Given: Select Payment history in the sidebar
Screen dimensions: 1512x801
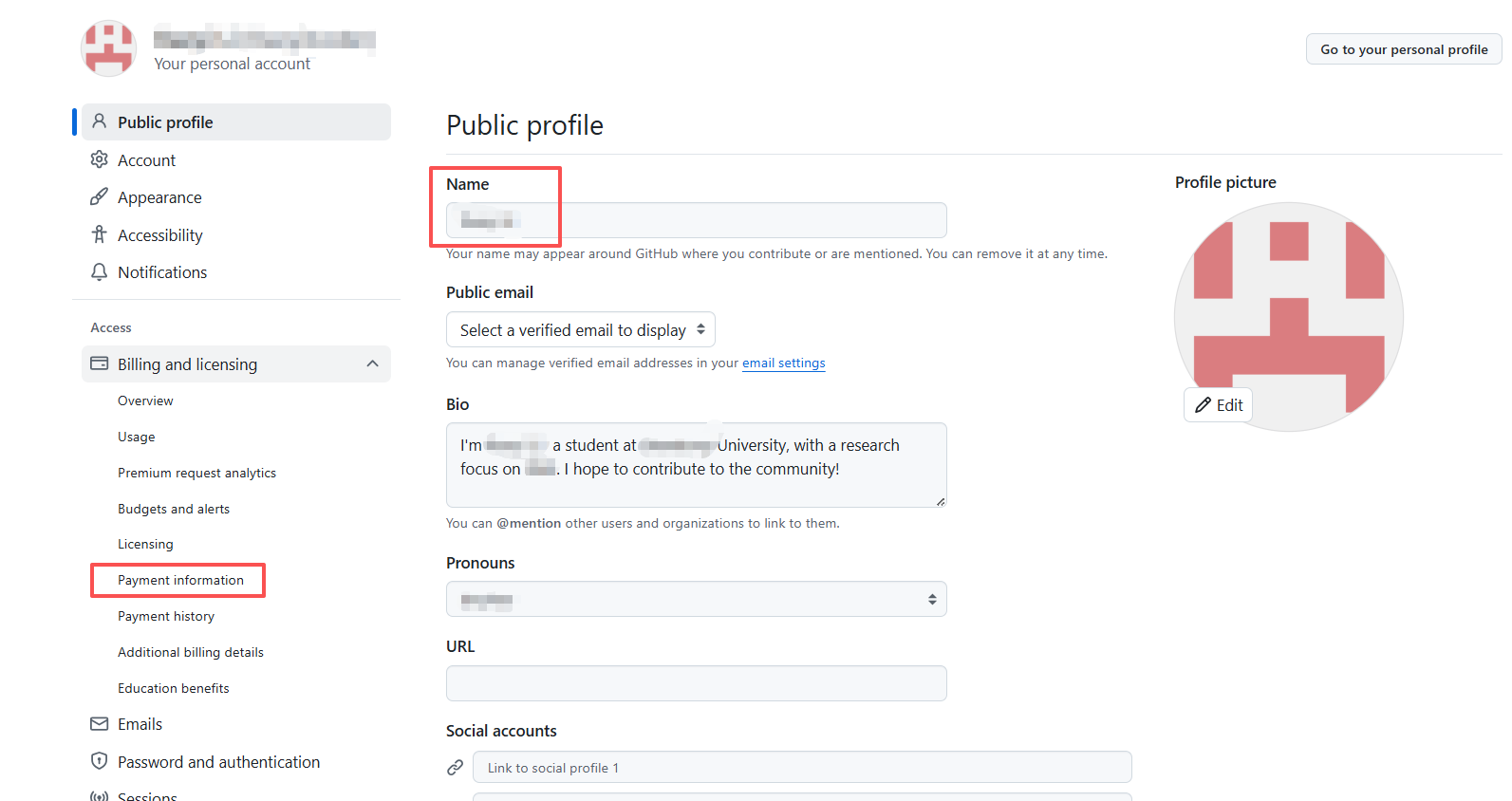Looking at the screenshot, I should pos(166,616).
